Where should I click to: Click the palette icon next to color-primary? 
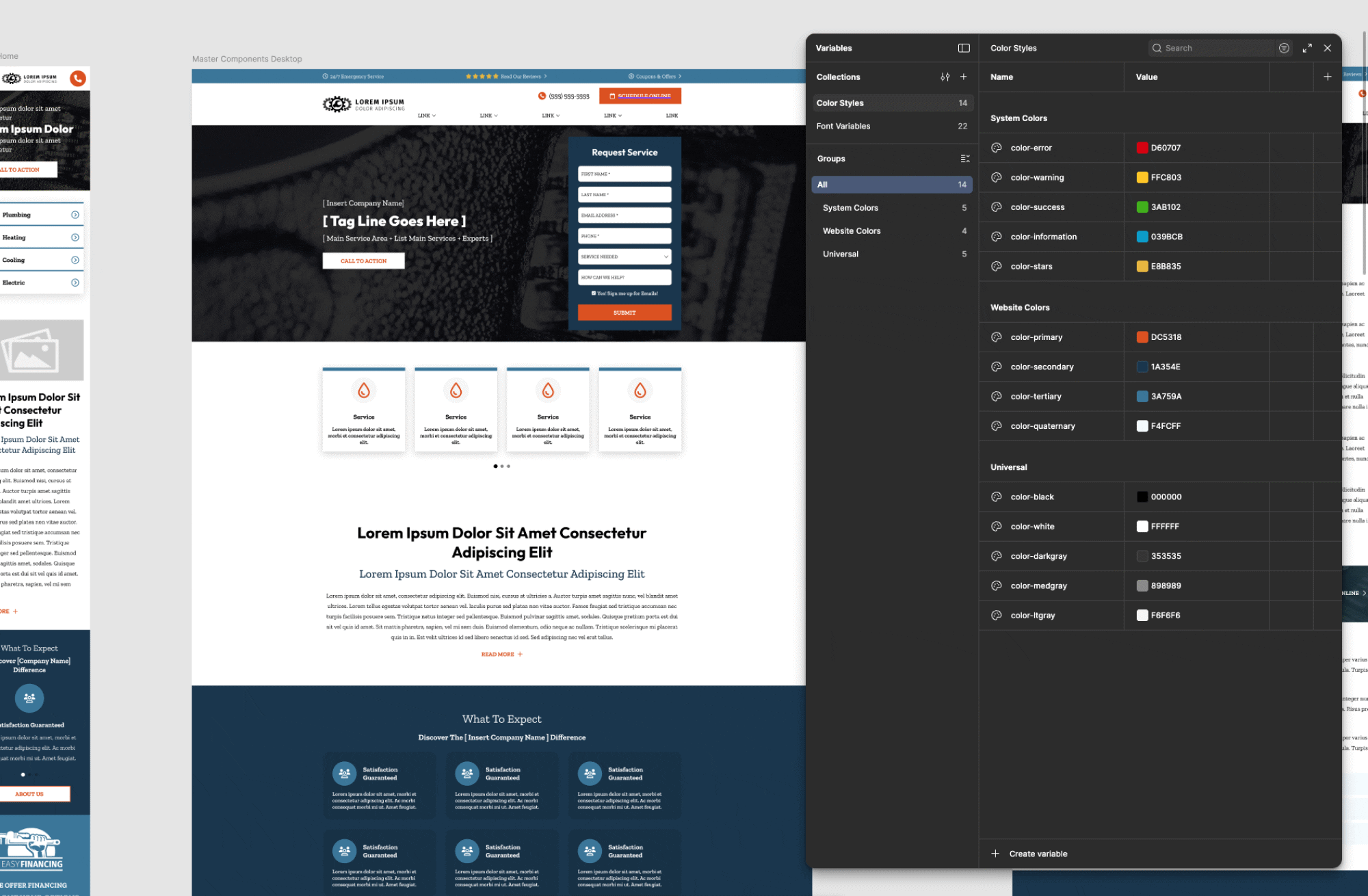[x=997, y=337]
